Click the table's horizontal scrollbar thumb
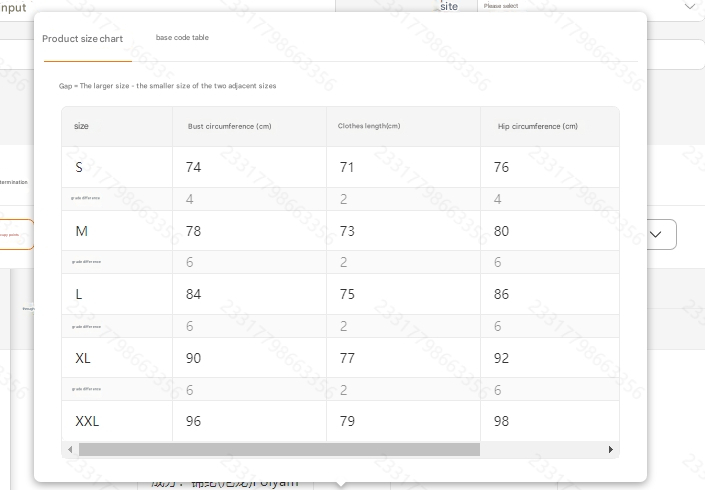Image resolution: width=705 pixels, height=490 pixels. (x=279, y=450)
